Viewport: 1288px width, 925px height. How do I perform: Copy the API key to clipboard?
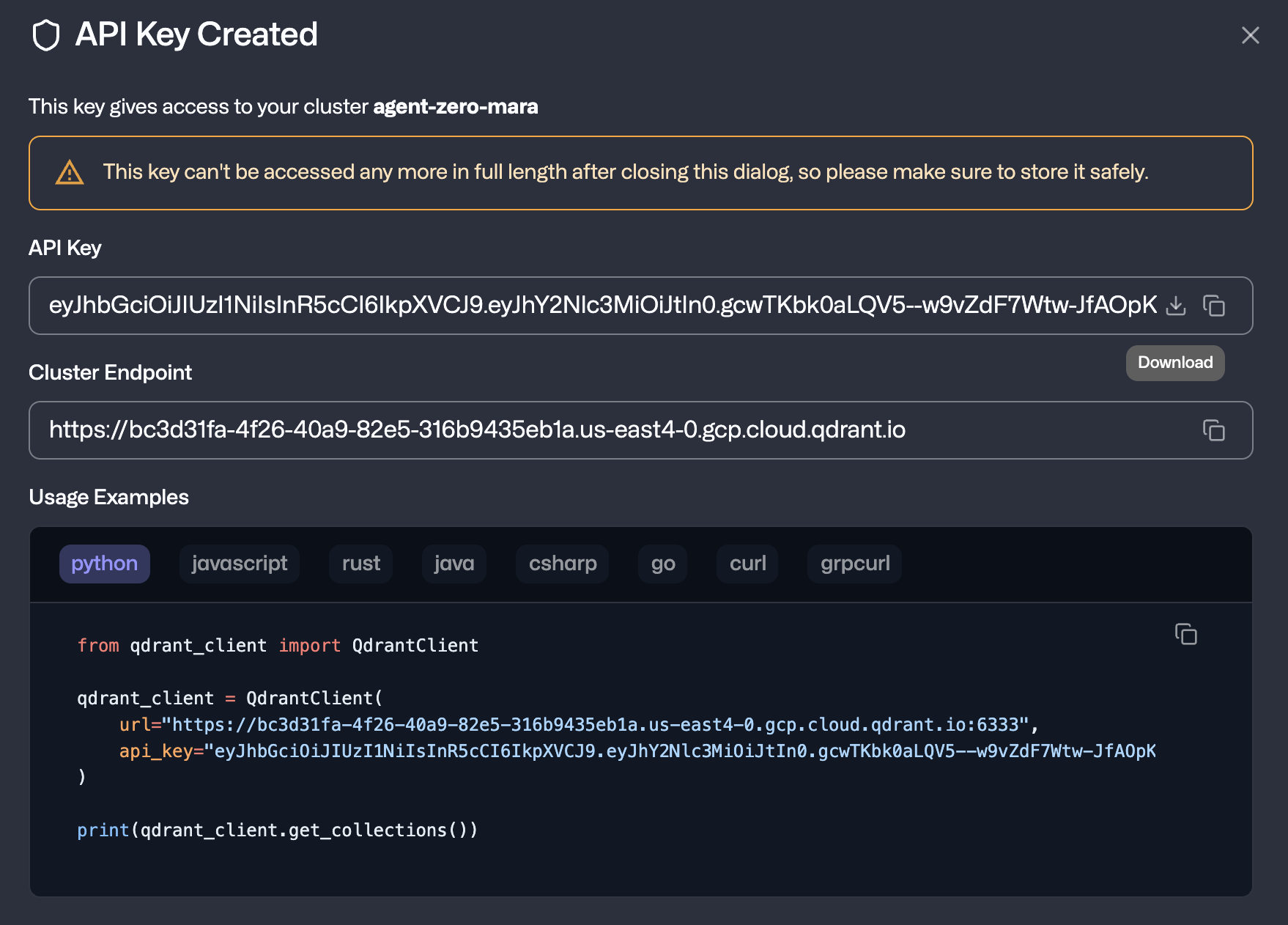pyautogui.click(x=1214, y=306)
